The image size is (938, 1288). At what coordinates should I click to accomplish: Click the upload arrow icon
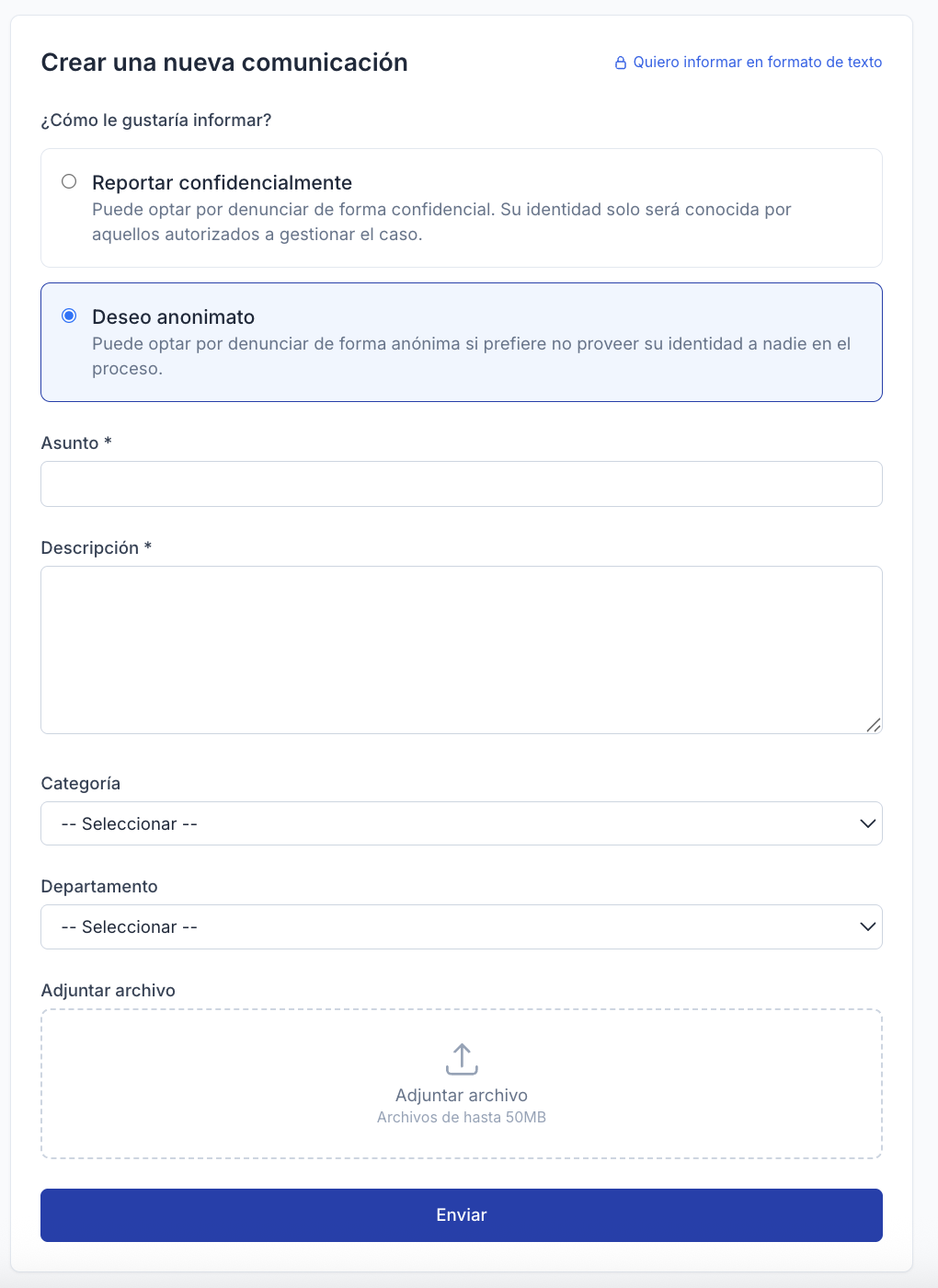tap(462, 1059)
